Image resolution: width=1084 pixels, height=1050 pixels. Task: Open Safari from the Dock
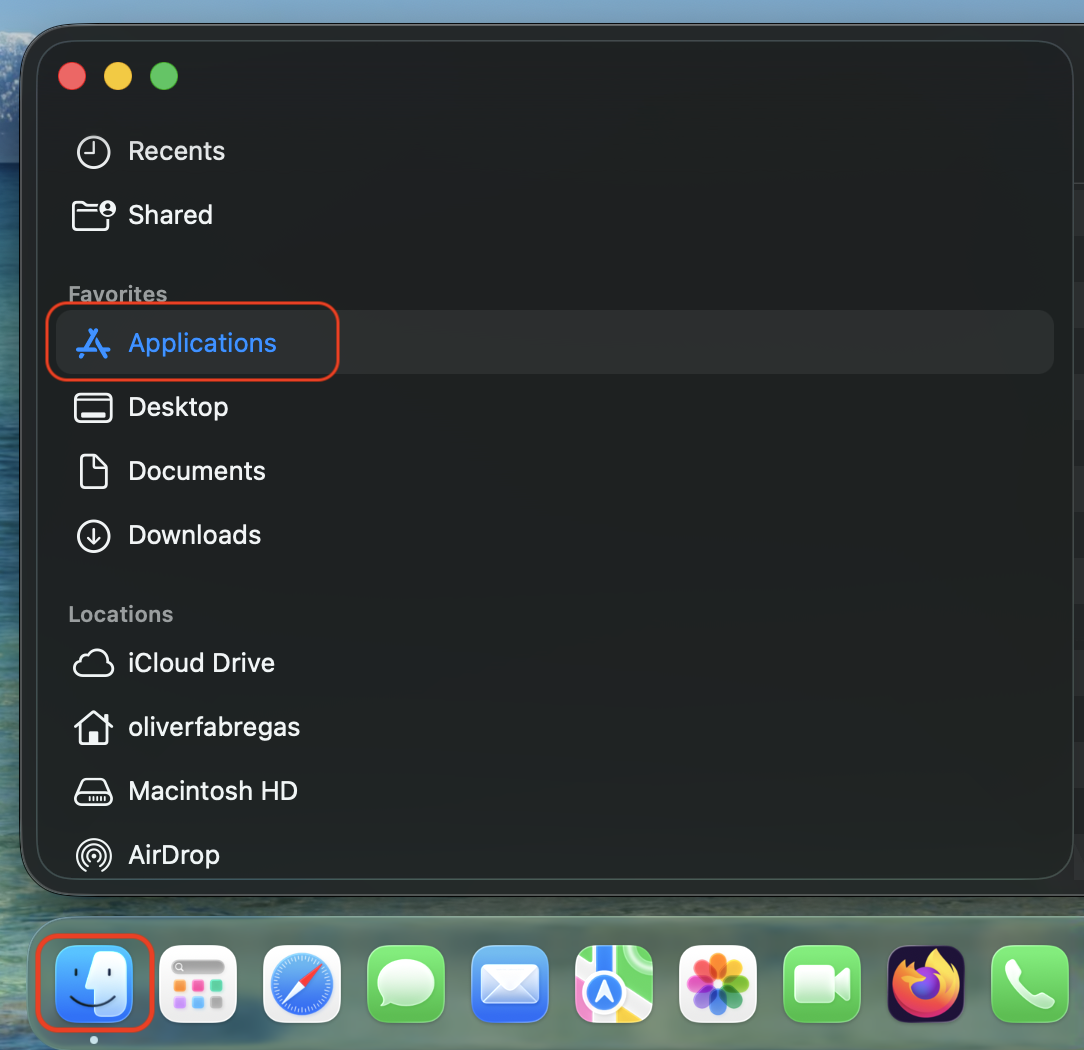point(302,984)
